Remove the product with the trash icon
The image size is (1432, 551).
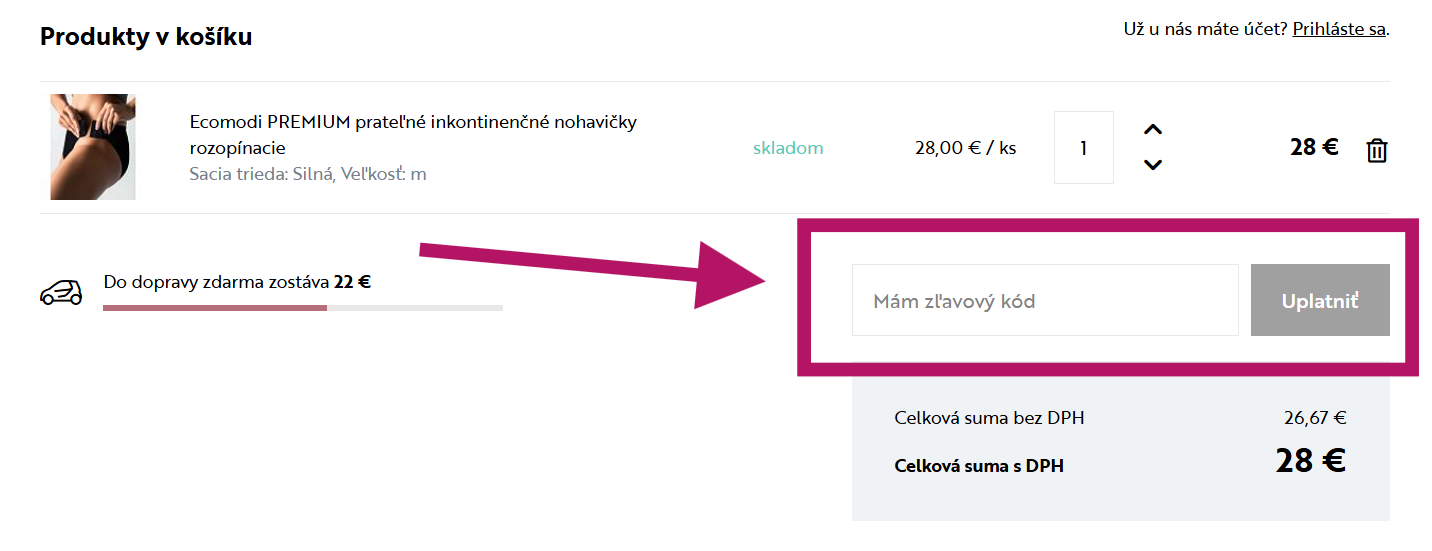coord(1377,150)
